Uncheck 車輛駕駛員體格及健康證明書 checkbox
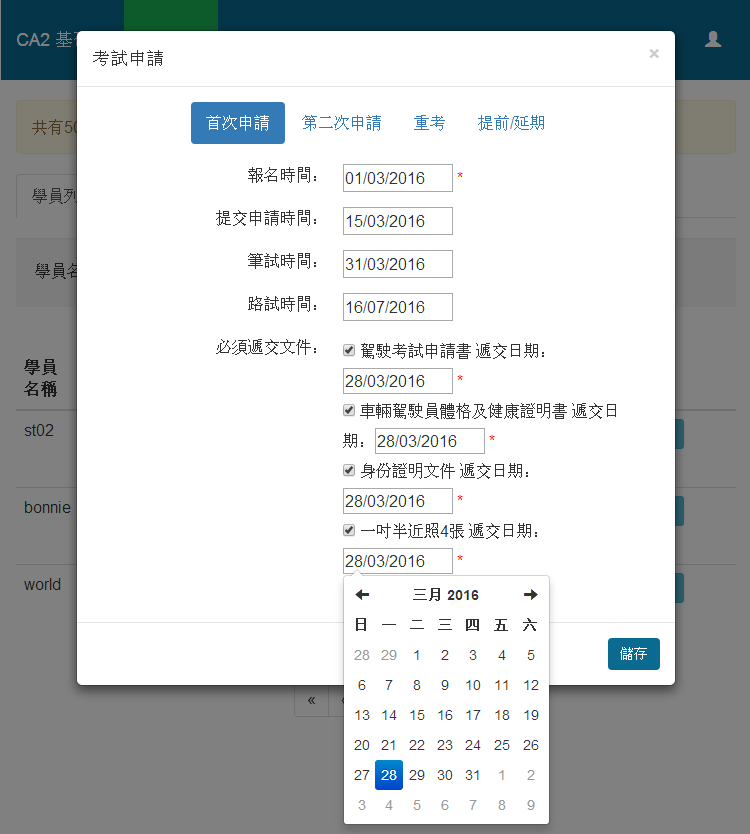750x834 pixels. click(x=349, y=411)
